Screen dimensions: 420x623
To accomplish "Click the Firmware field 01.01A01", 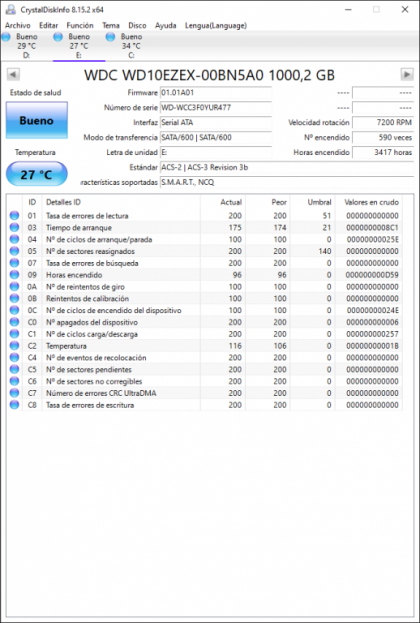I will pyautogui.click(x=216, y=93).
